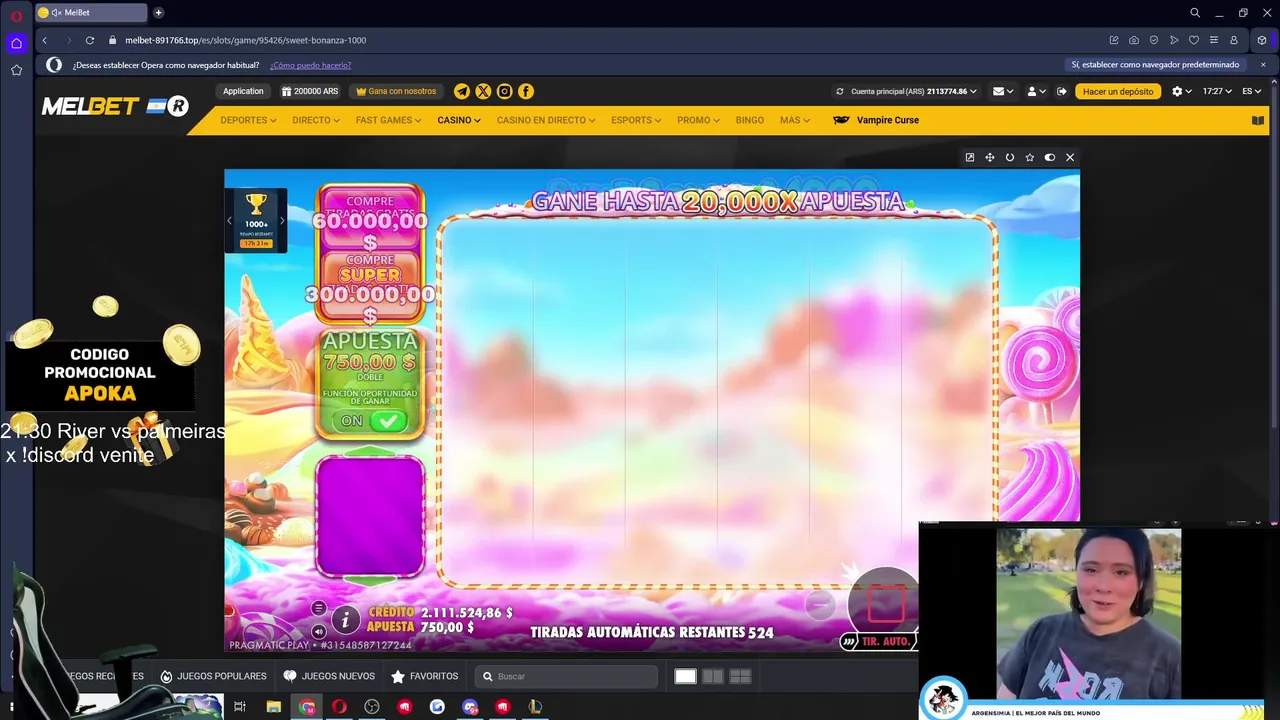The width and height of the screenshot is (1280, 720).
Task: Click the move game window icon
Action: point(989,157)
